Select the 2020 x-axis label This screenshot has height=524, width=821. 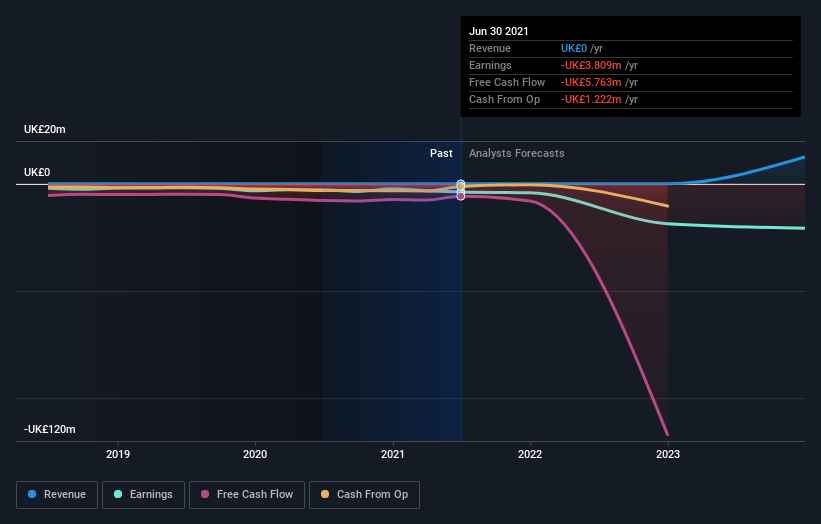tap(255, 454)
